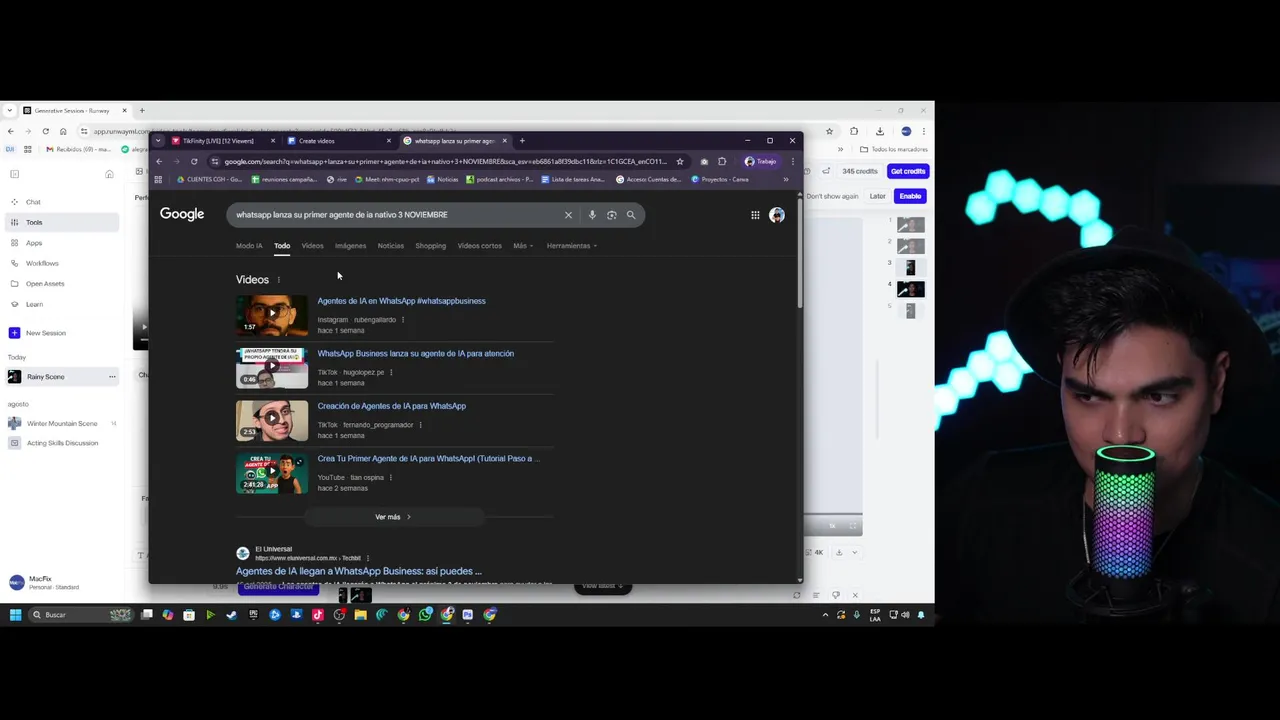Select the Shopping search tab

coord(431,246)
